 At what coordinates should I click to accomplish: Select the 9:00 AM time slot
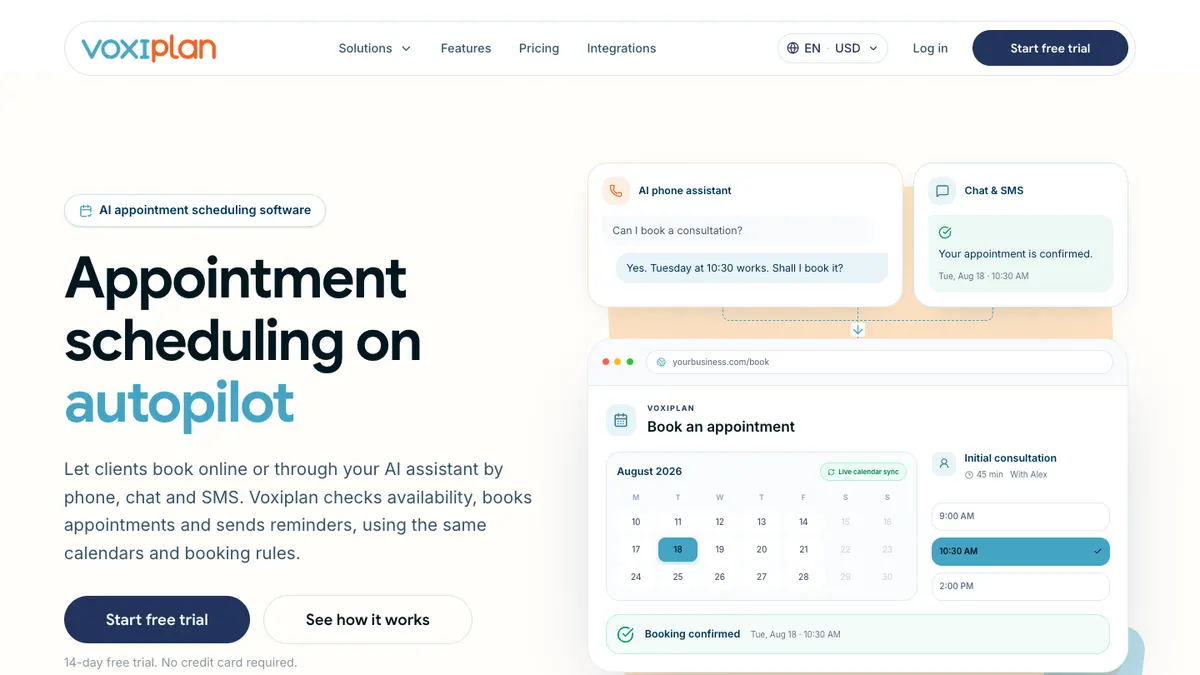1020,516
